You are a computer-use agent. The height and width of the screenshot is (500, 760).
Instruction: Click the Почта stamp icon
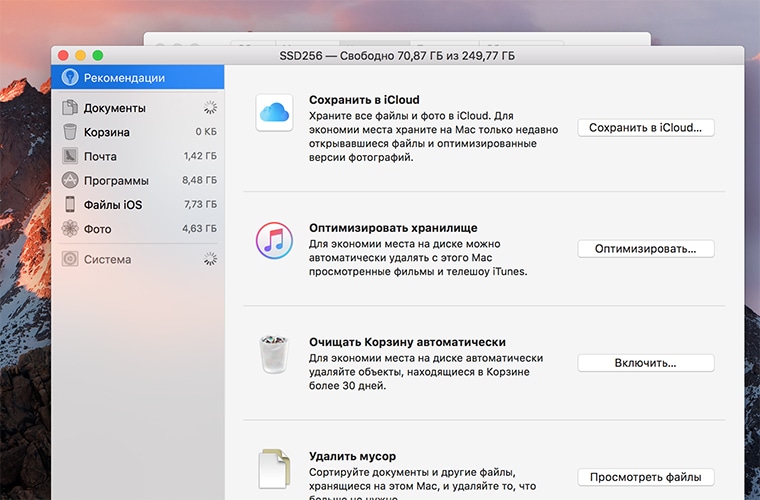pos(70,156)
